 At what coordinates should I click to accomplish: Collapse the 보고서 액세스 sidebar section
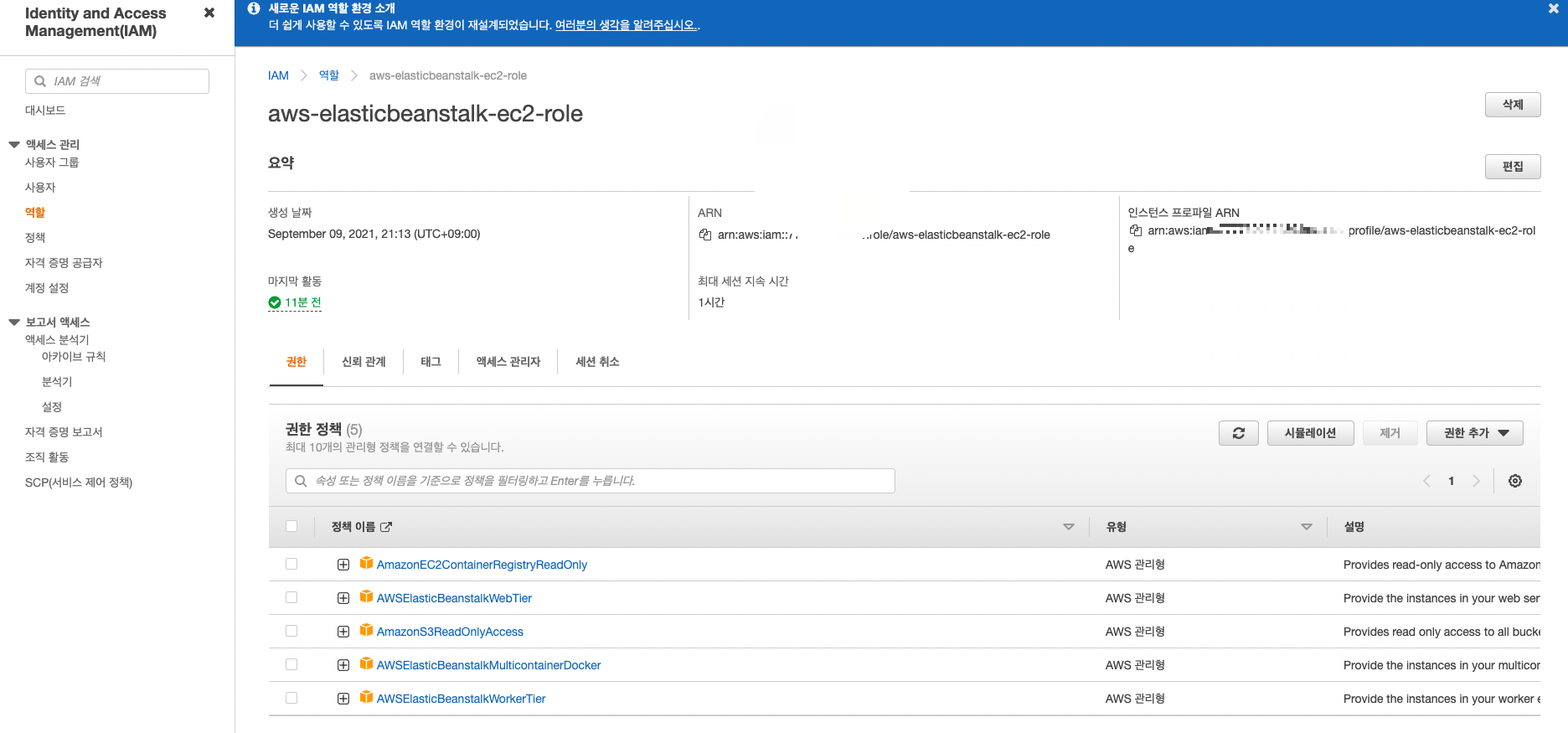pyautogui.click(x=14, y=323)
